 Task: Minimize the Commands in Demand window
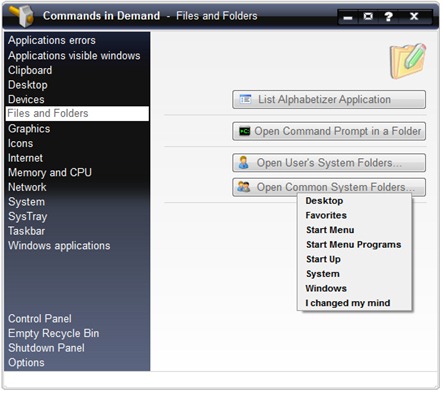click(348, 17)
